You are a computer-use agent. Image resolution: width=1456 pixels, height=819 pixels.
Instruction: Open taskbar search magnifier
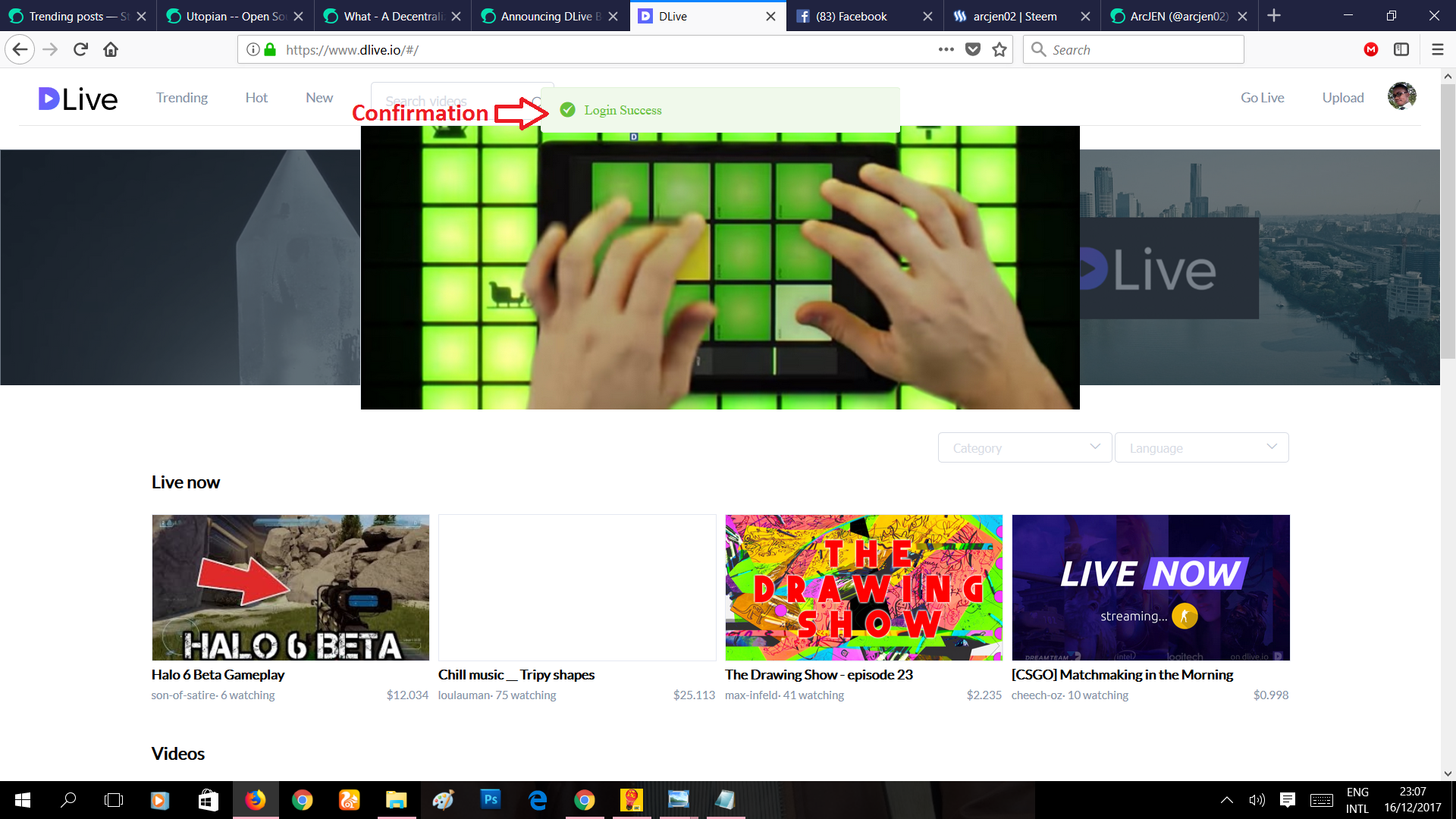[68, 800]
